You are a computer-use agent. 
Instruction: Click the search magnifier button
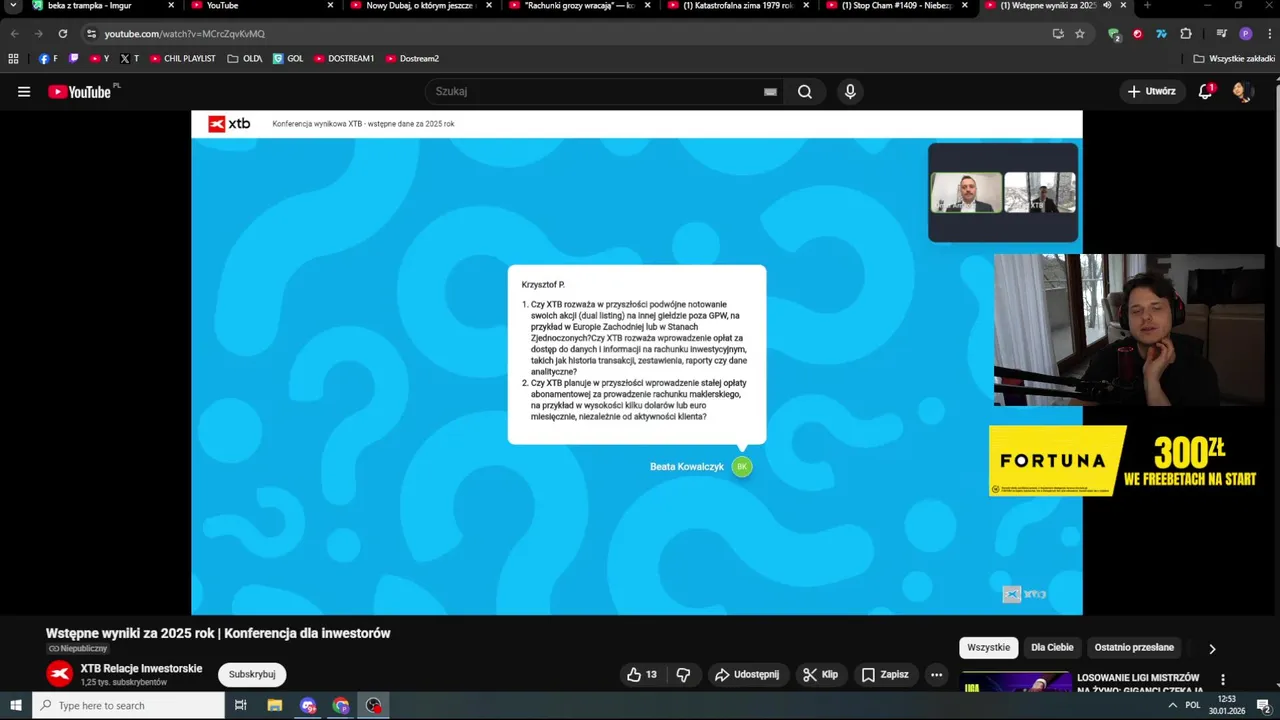coord(805,92)
